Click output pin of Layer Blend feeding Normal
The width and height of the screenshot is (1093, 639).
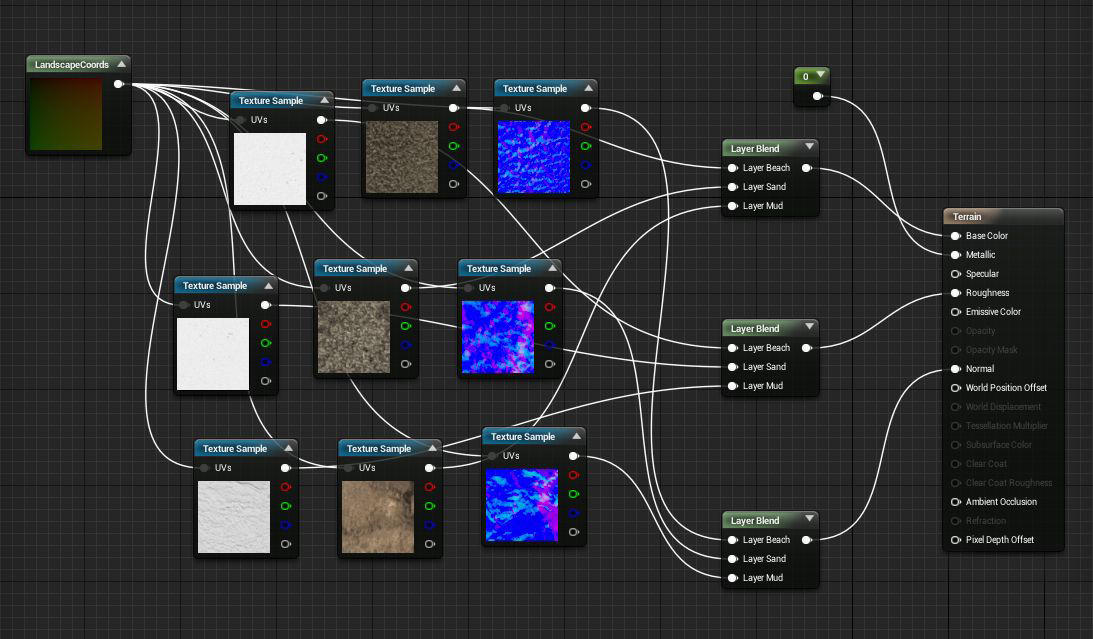pos(807,540)
